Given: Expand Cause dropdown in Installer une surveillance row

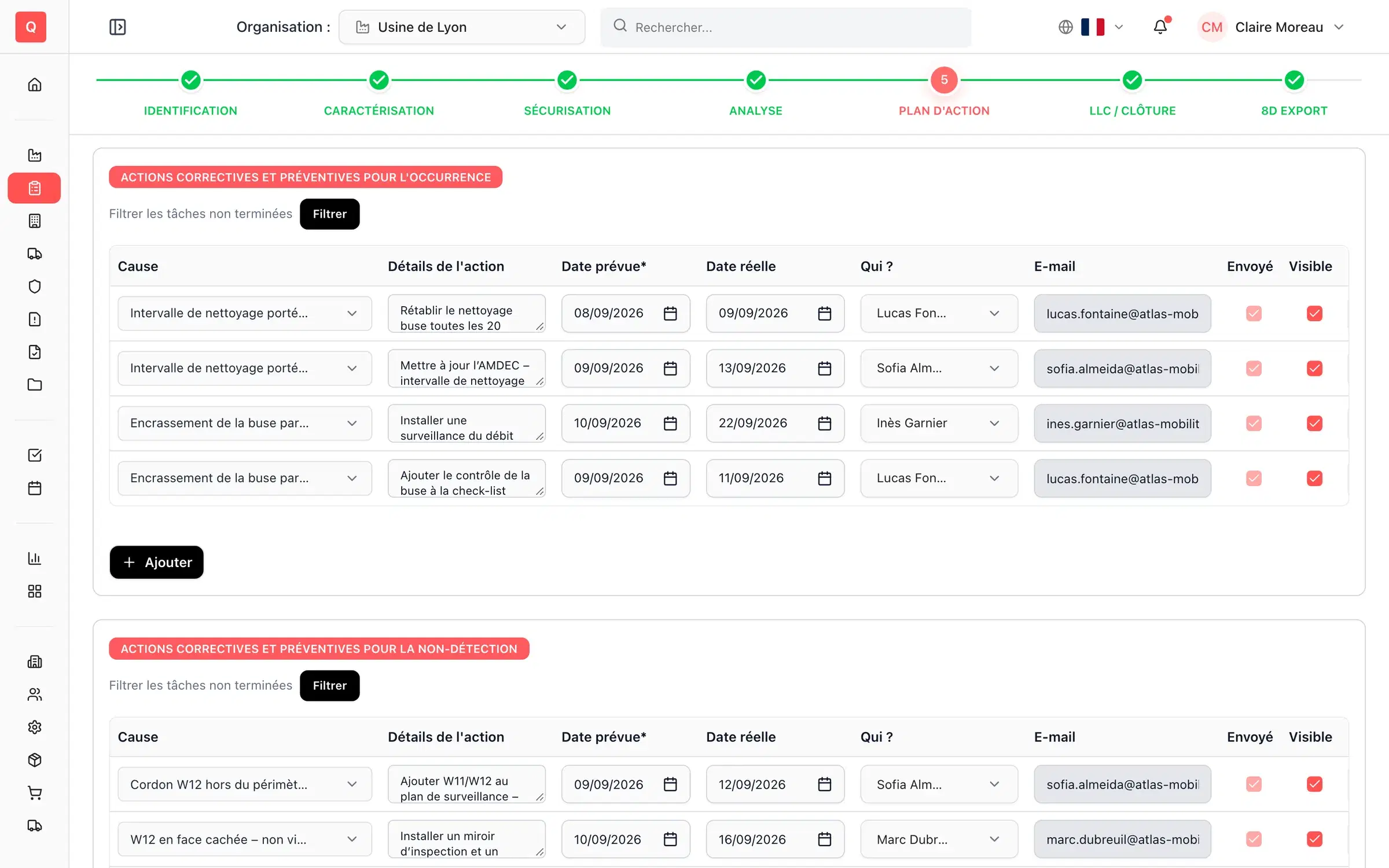Looking at the screenshot, I should [244, 423].
